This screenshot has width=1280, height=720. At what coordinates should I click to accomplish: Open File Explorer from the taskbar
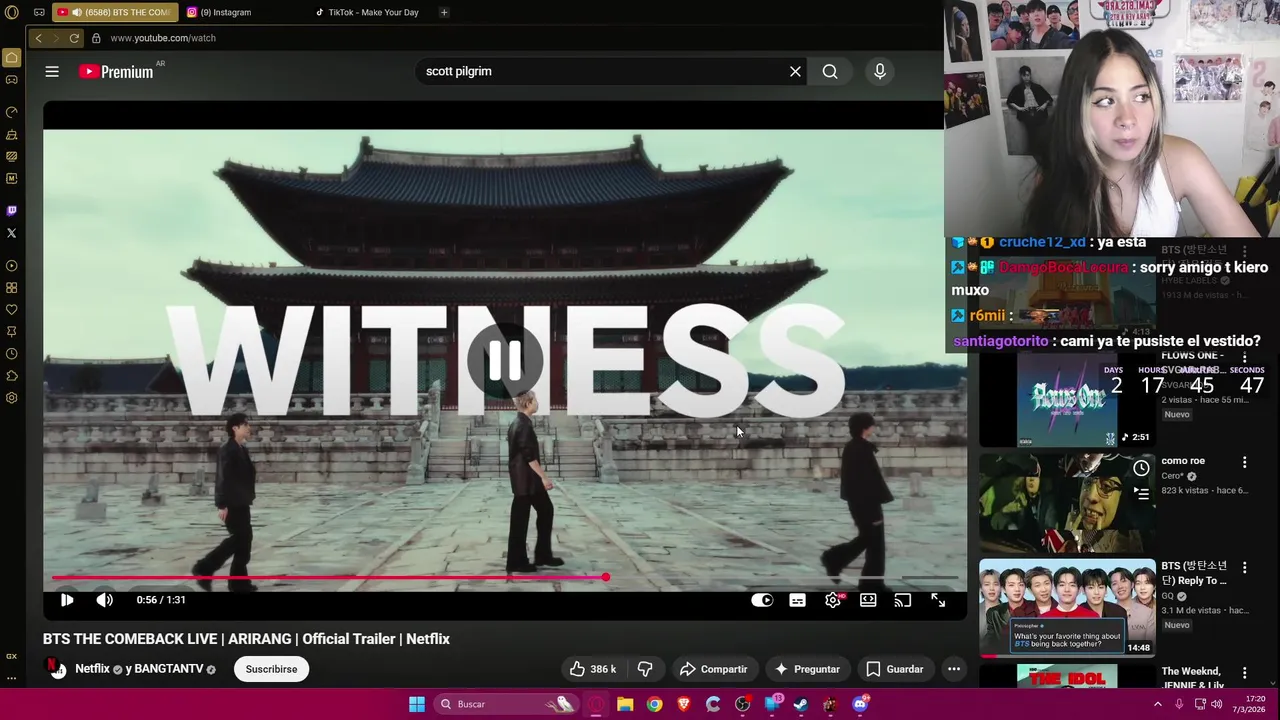(x=625, y=704)
